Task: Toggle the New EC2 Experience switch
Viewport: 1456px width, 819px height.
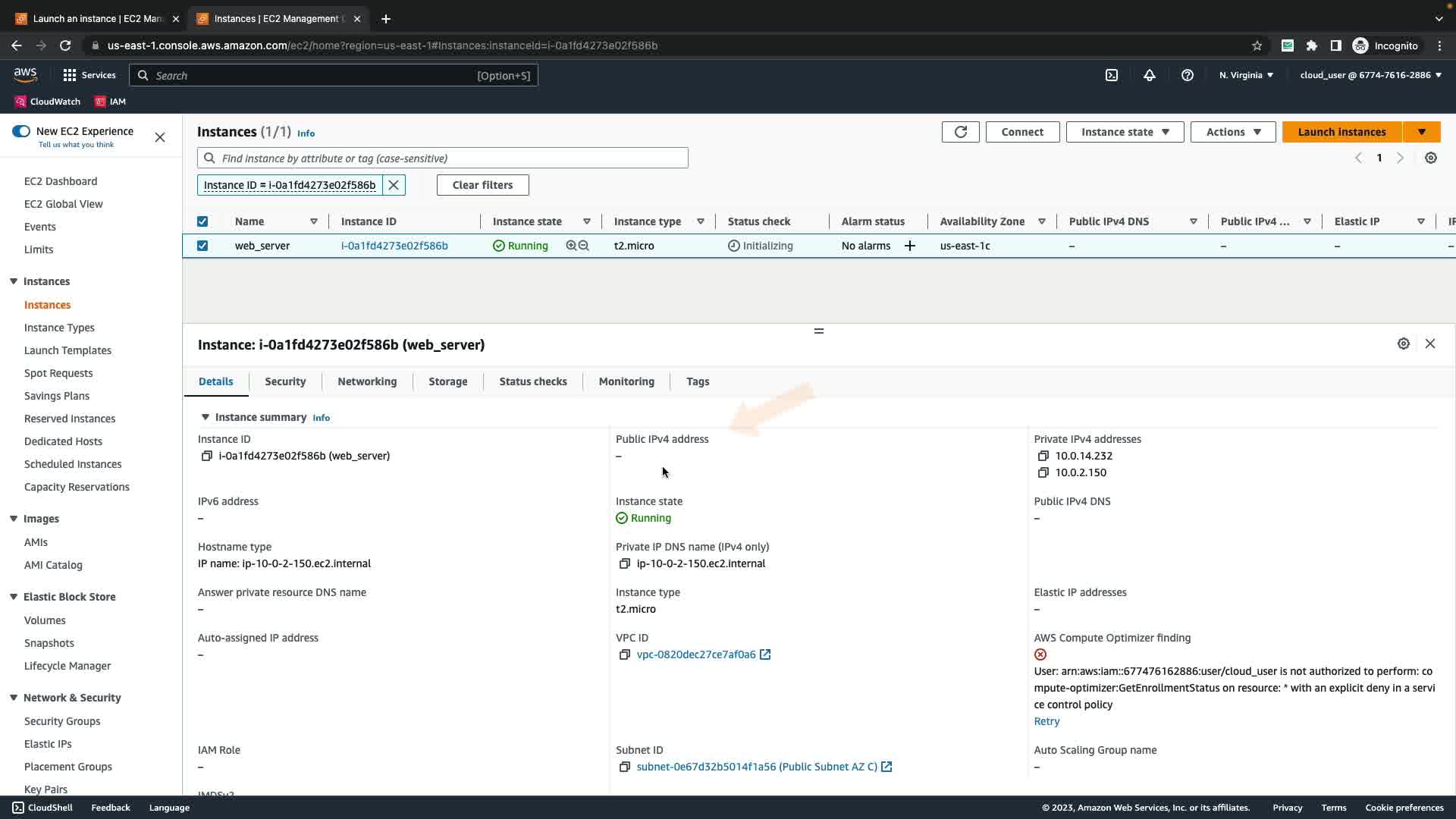Action: tap(21, 131)
